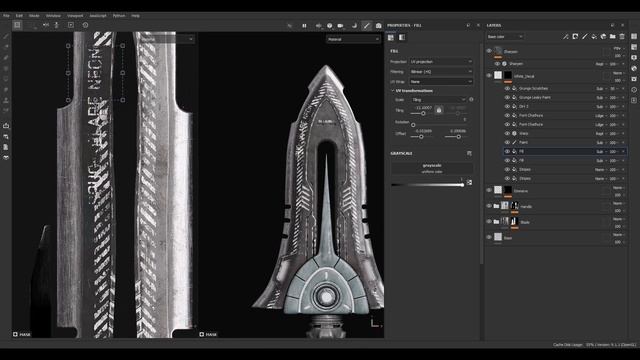640x360 pixels.
Task: Adjust the first Tiling slider handle
Action: tap(423, 113)
